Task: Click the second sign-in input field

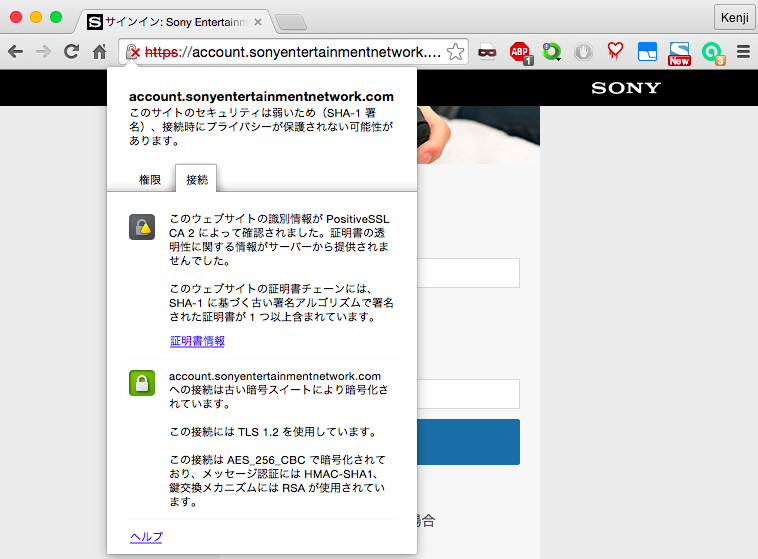Action: pyautogui.click(x=468, y=394)
